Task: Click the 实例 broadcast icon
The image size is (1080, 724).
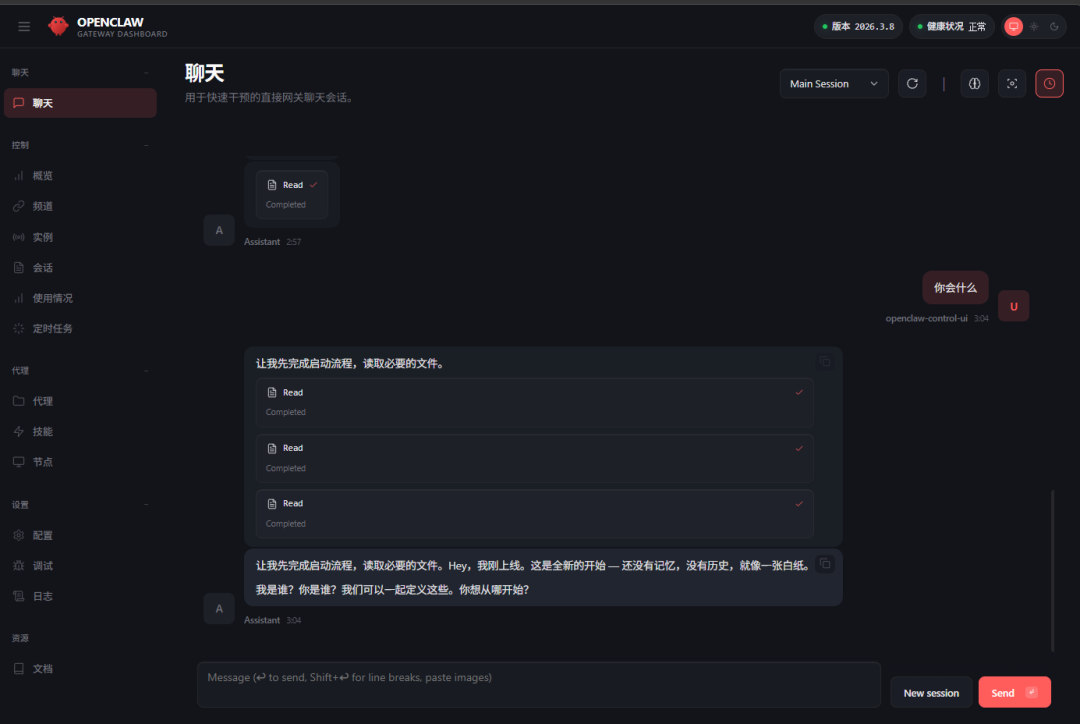Action: click(x=19, y=237)
